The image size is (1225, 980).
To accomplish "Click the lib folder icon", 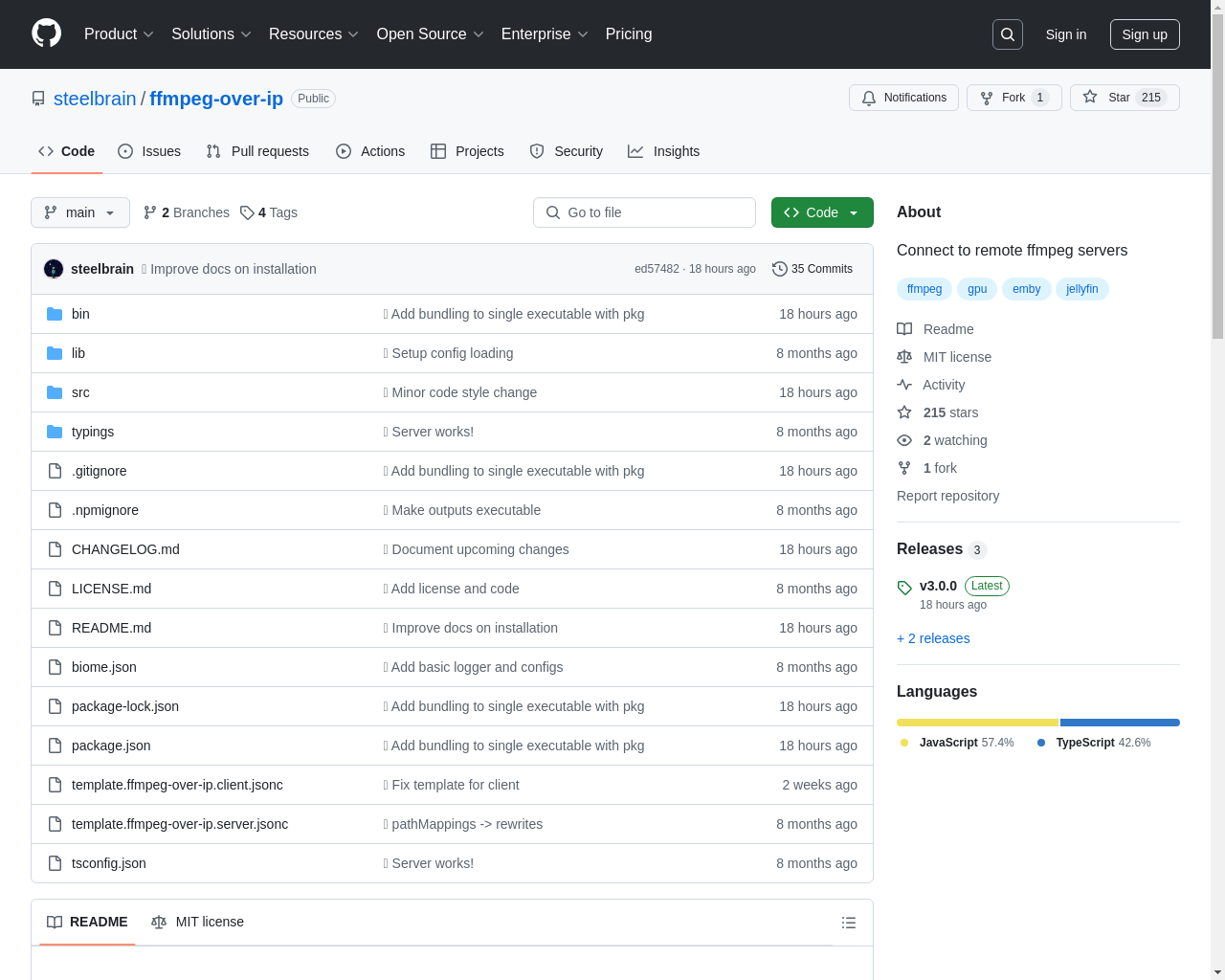I will (55, 353).
